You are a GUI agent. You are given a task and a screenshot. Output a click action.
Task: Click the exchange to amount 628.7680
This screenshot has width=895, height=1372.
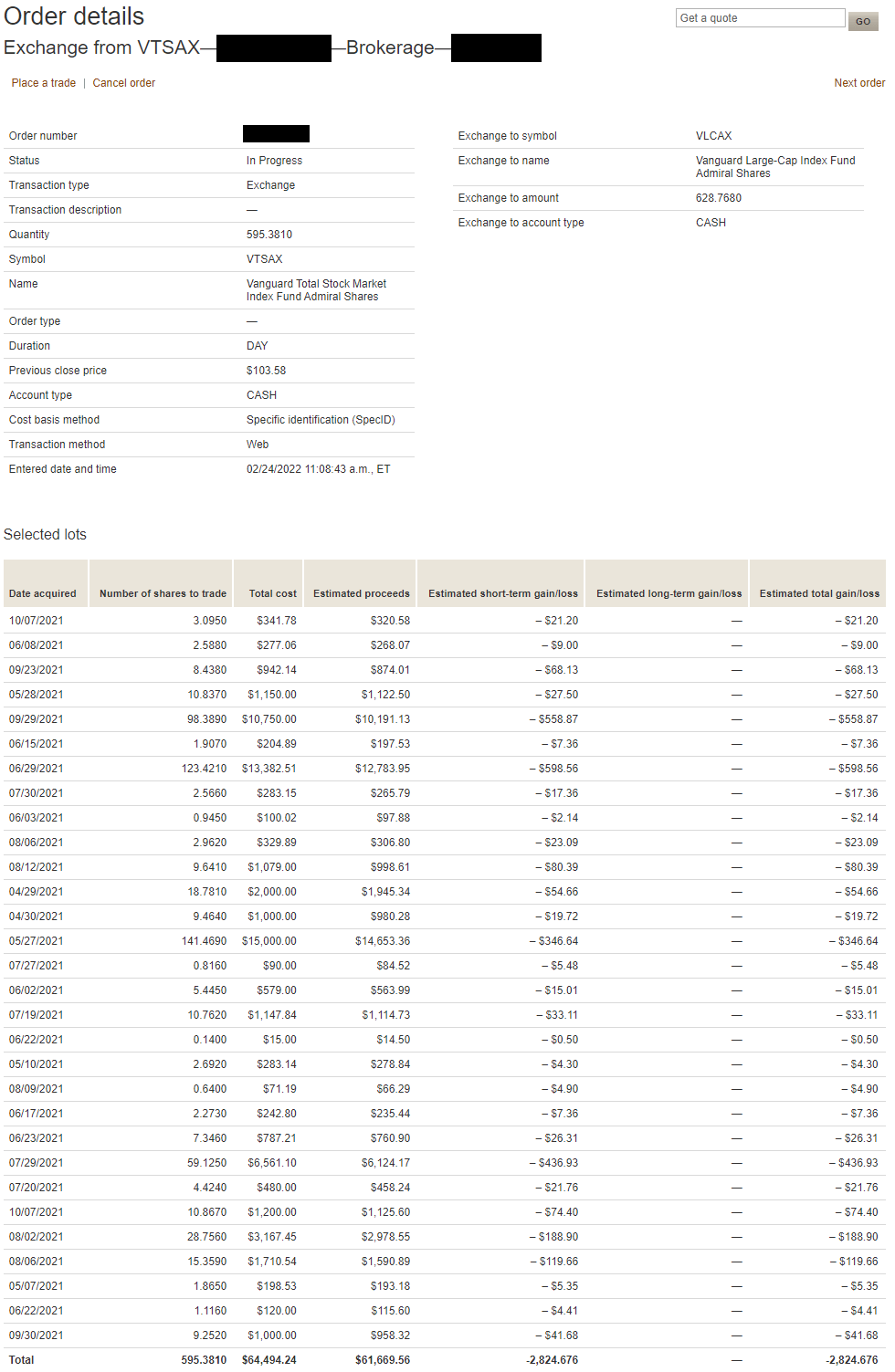click(x=719, y=198)
